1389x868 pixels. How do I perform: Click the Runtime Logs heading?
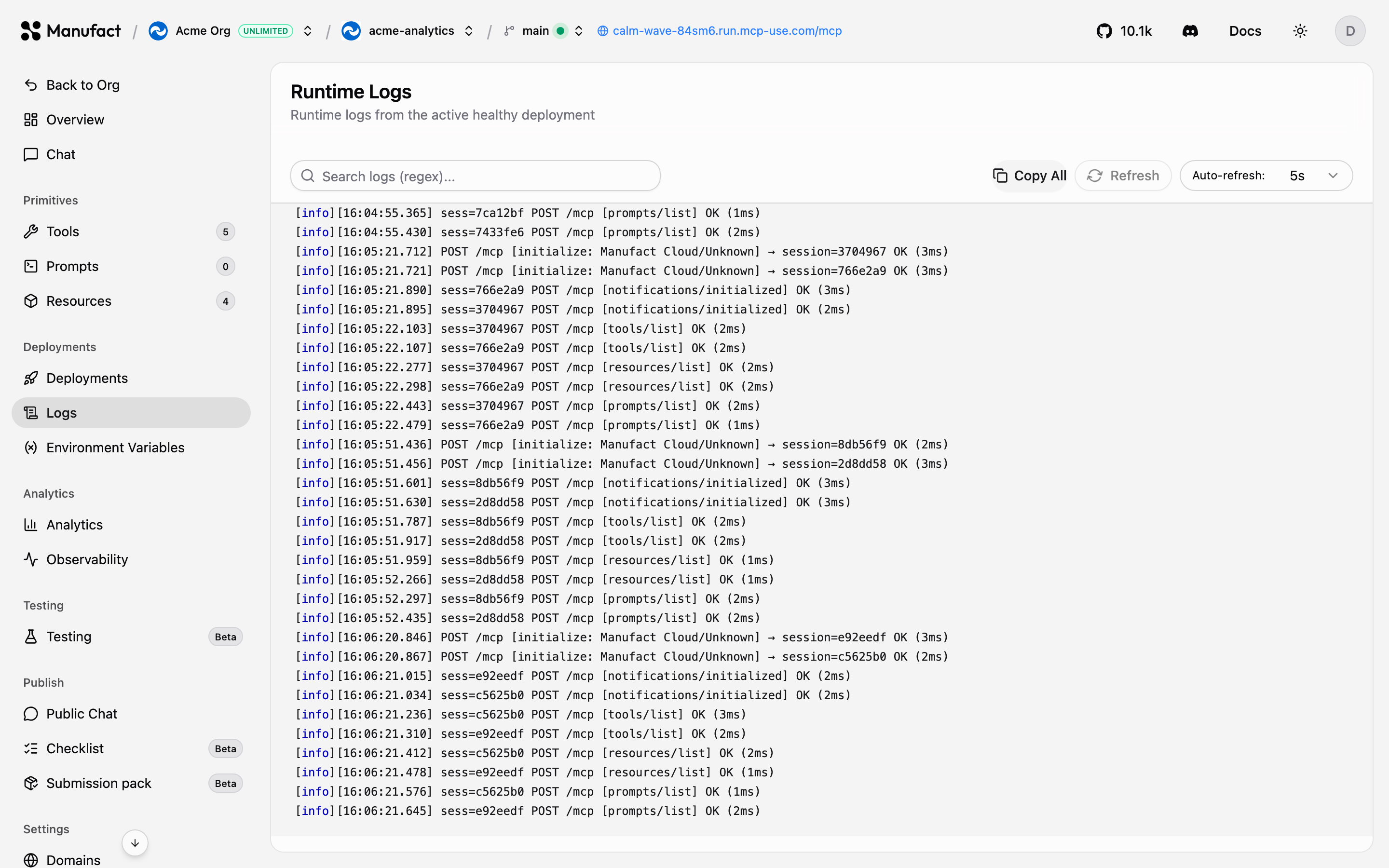(351, 92)
